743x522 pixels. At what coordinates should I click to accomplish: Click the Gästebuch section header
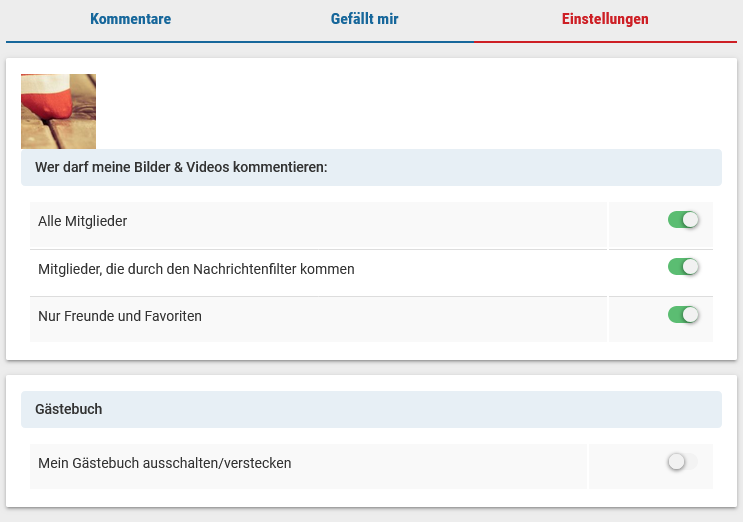point(69,409)
